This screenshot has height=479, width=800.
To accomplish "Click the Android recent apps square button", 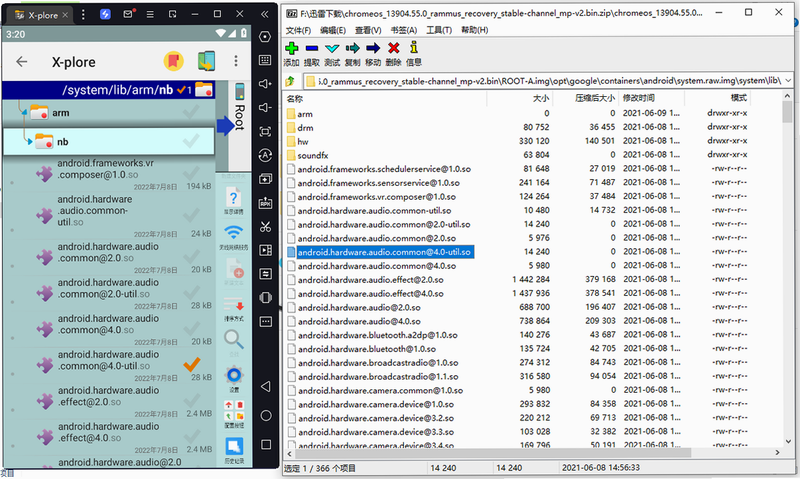I will point(266,444).
